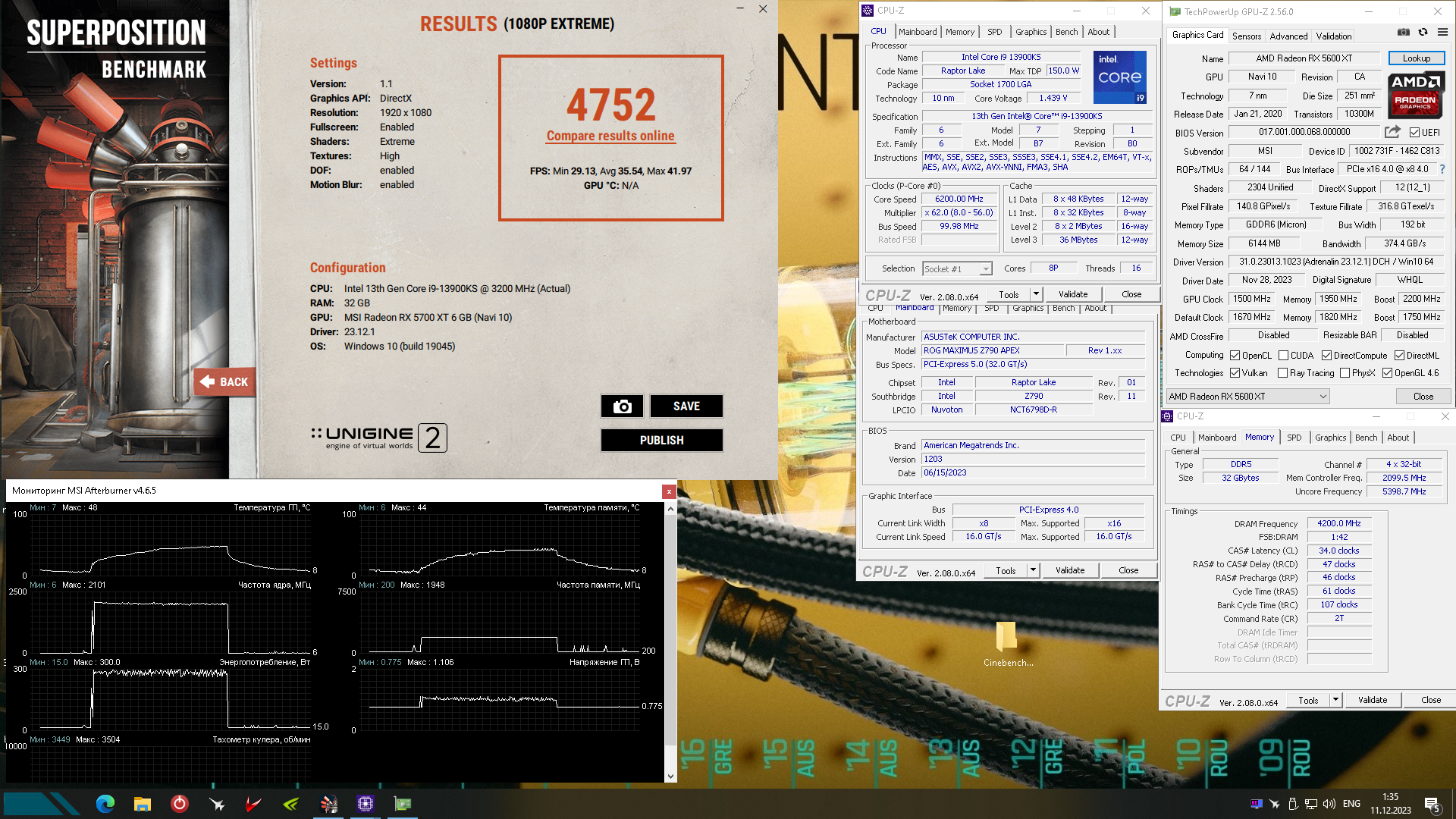Open the Cinebench folder on desktop

(1007, 643)
